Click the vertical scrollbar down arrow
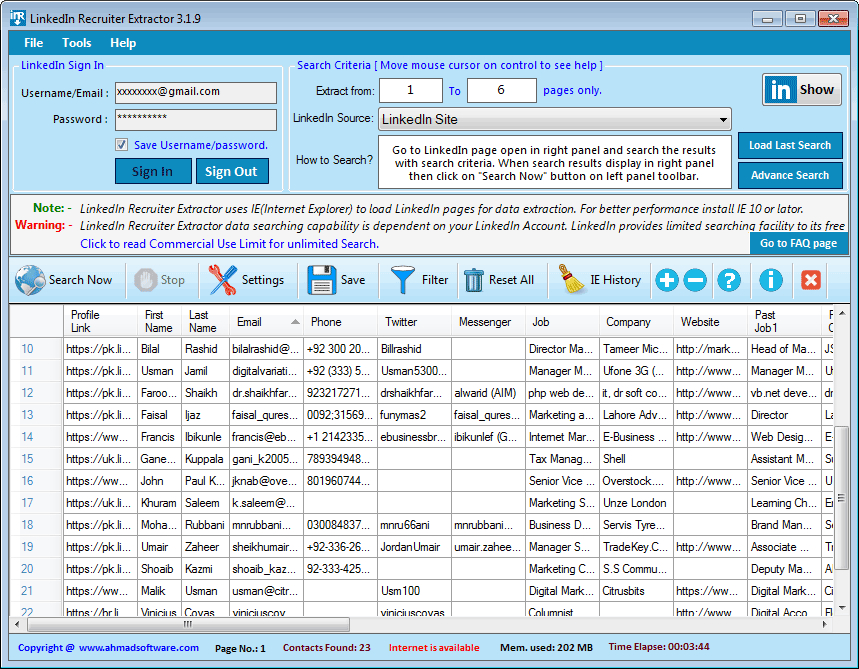 coord(842,608)
